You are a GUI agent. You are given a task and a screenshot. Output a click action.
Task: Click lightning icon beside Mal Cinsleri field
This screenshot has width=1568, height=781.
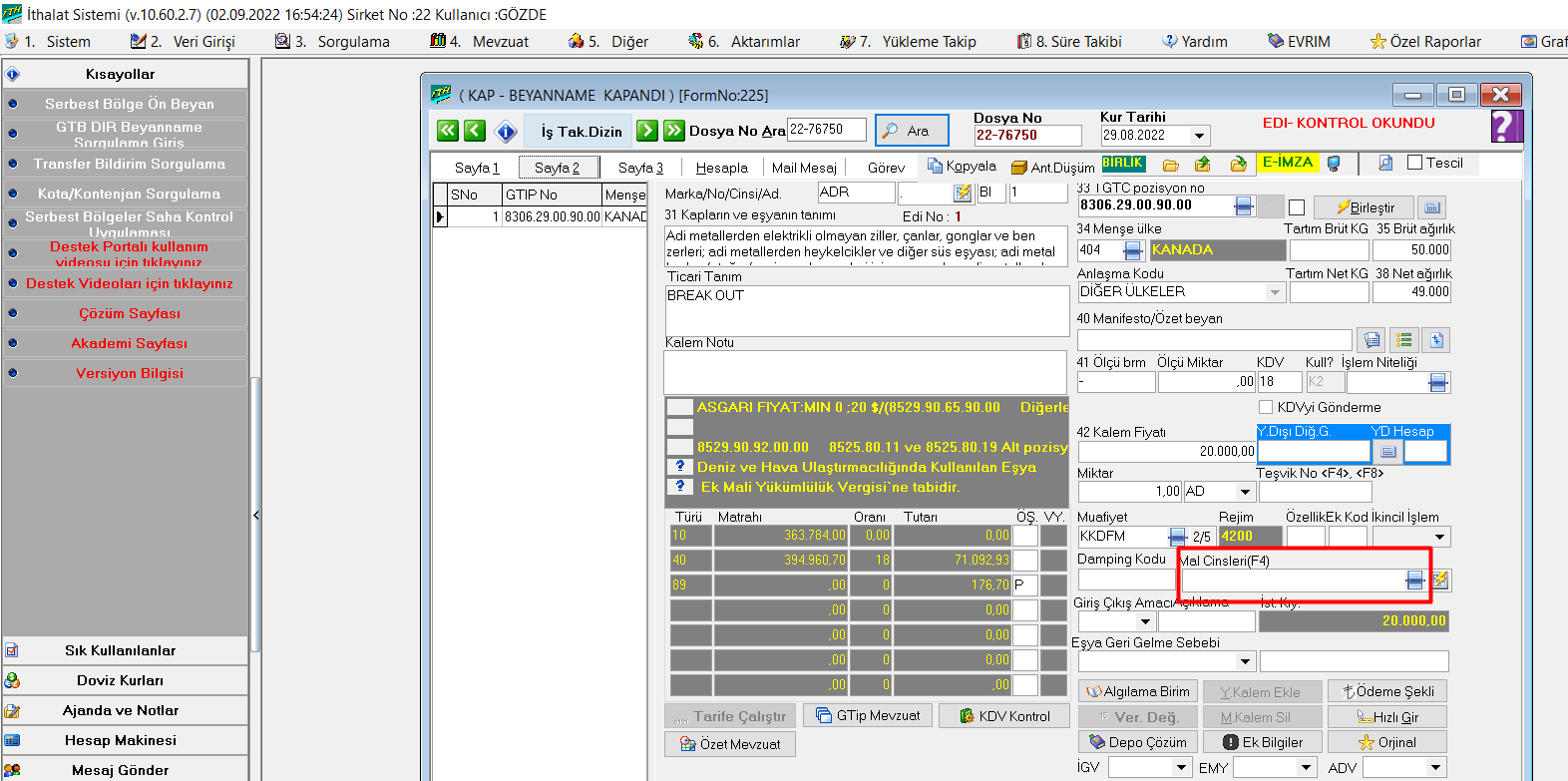click(1440, 581)
